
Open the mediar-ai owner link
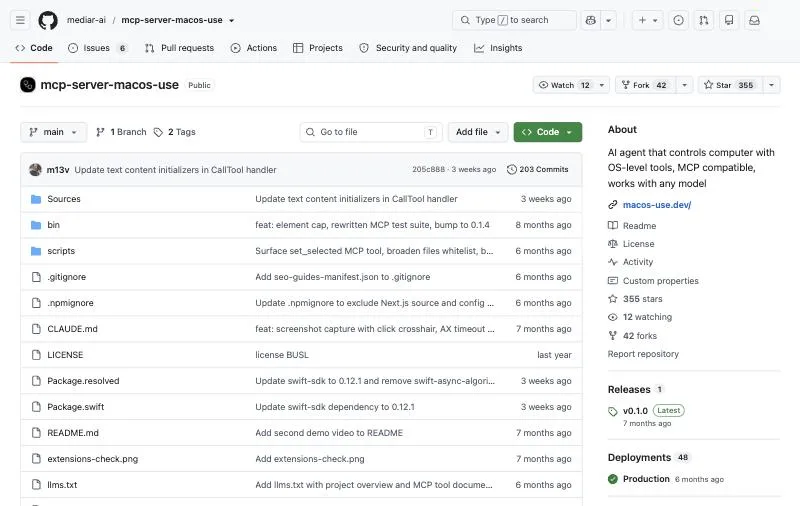tap(86, 20)
